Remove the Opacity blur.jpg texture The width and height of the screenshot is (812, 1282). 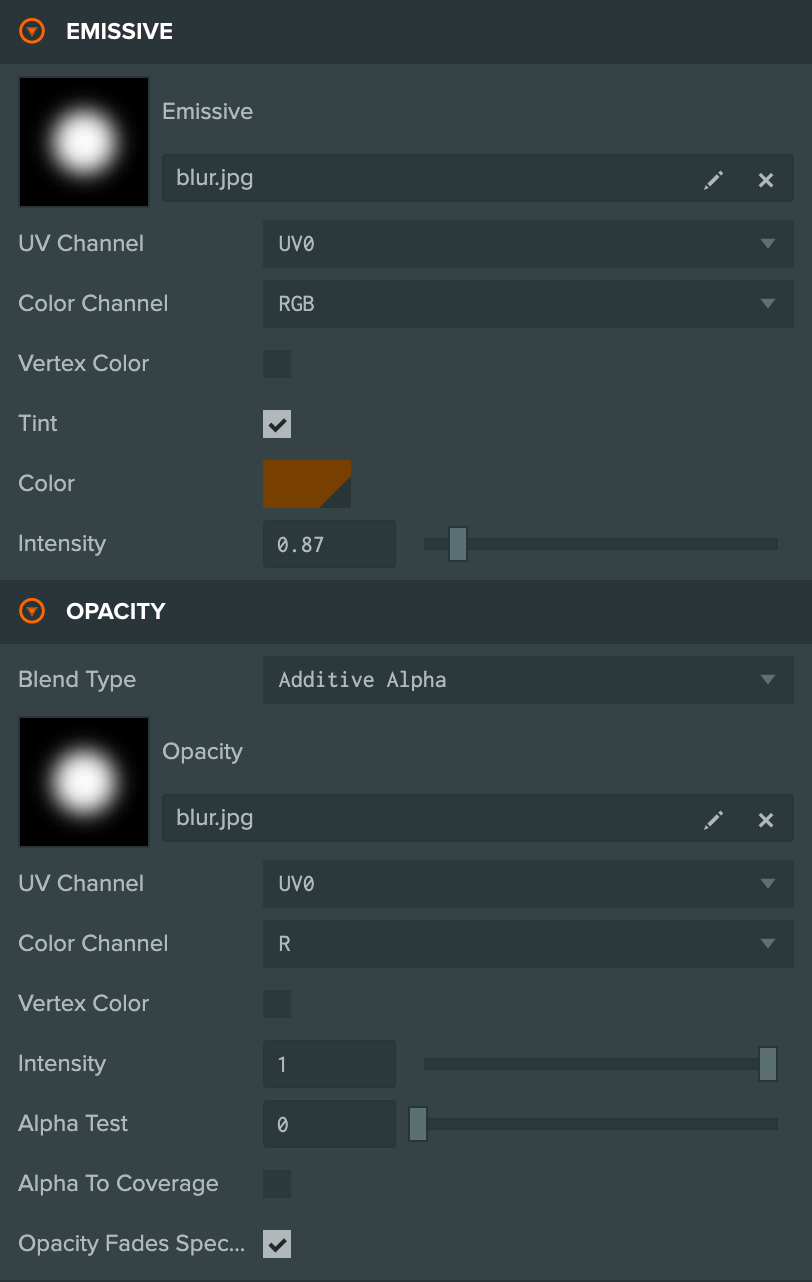766,820
